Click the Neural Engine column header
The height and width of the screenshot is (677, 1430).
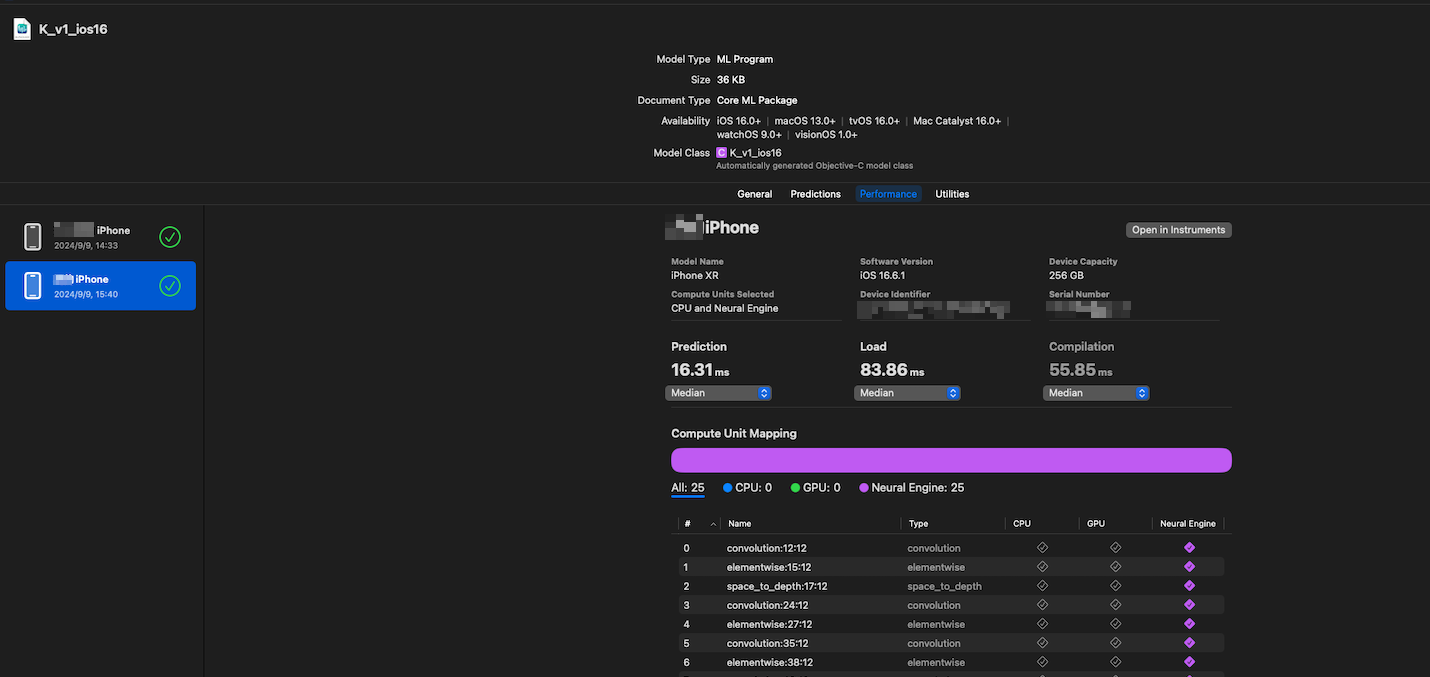(1188, 524)
